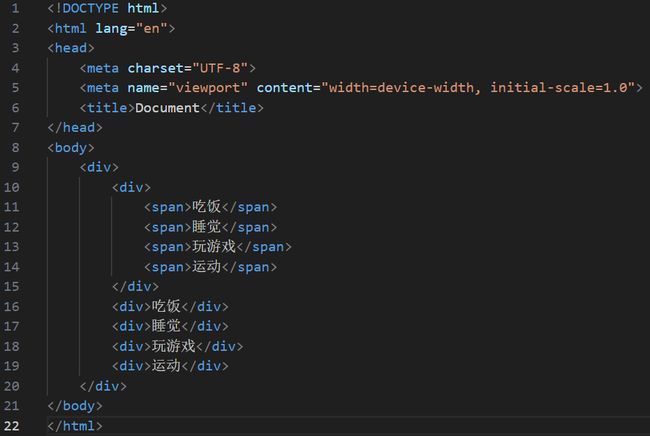Click closing div tag on line 20
Viewport: 650px width, 436px height.
pos(103,386)
